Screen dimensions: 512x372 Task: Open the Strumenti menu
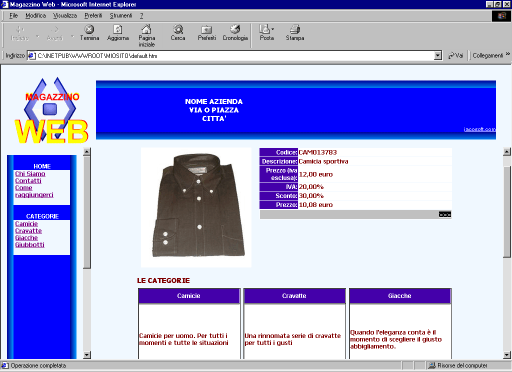click(121, 16)
